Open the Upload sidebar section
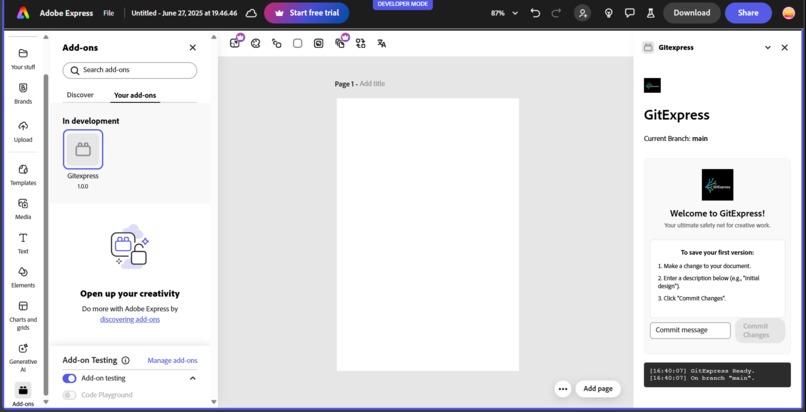This screenshot has width=806, height=412. pos(23,132)
